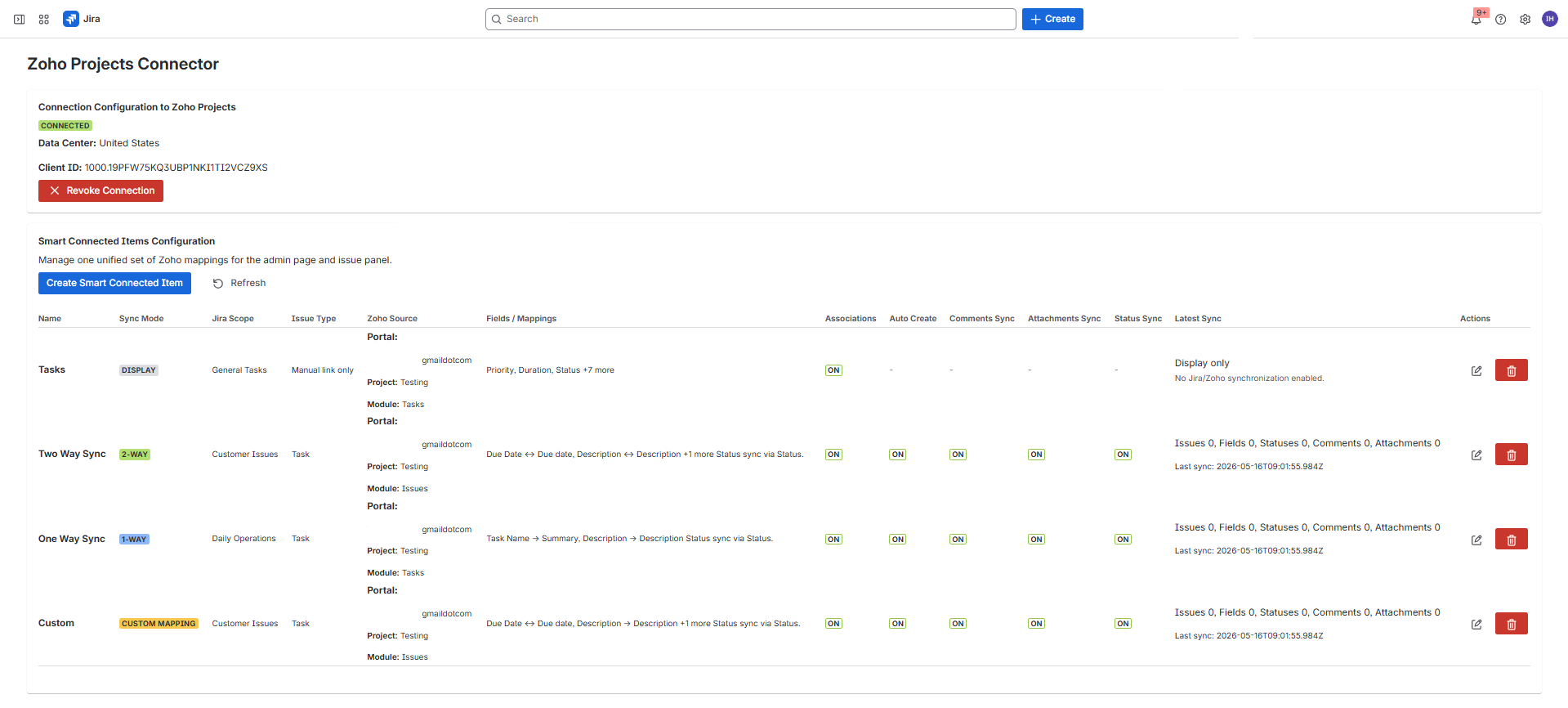Screen dimensions: 1568x708
Task: Click the 'Display only' sync text
Action: 1202,363
